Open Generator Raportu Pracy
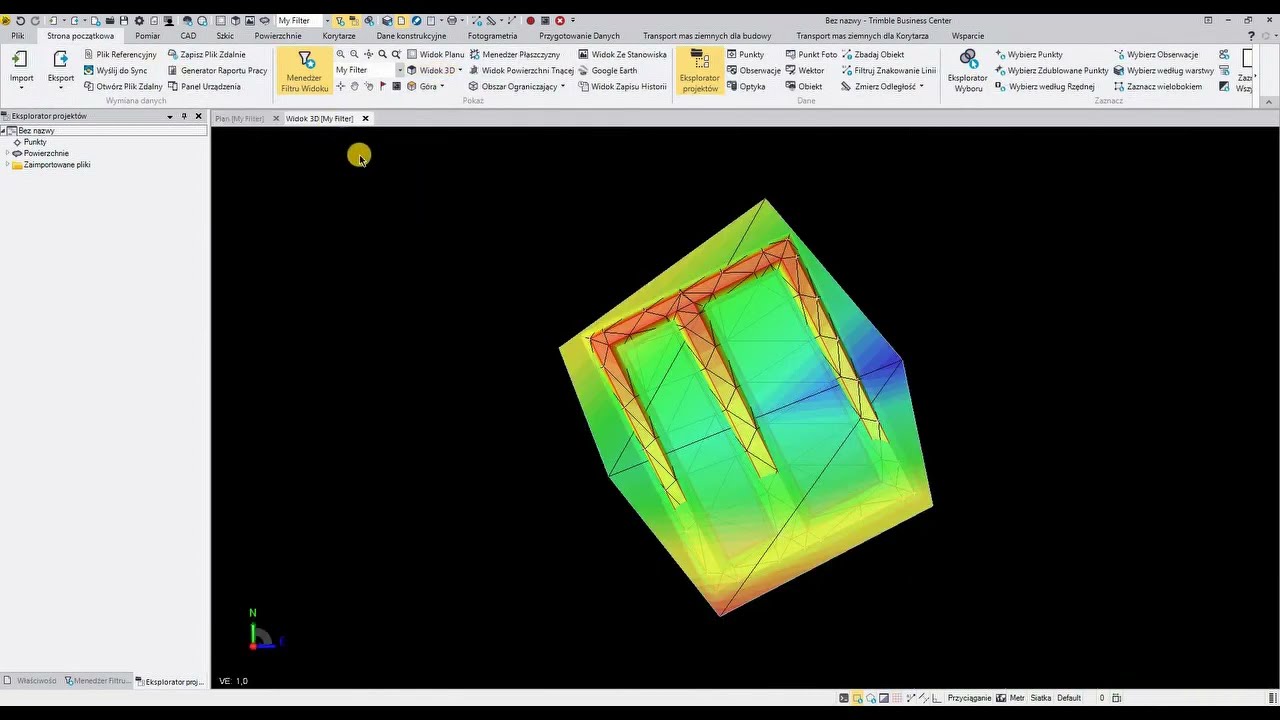Screen dimensions: 1280x720 click(217, 71)
